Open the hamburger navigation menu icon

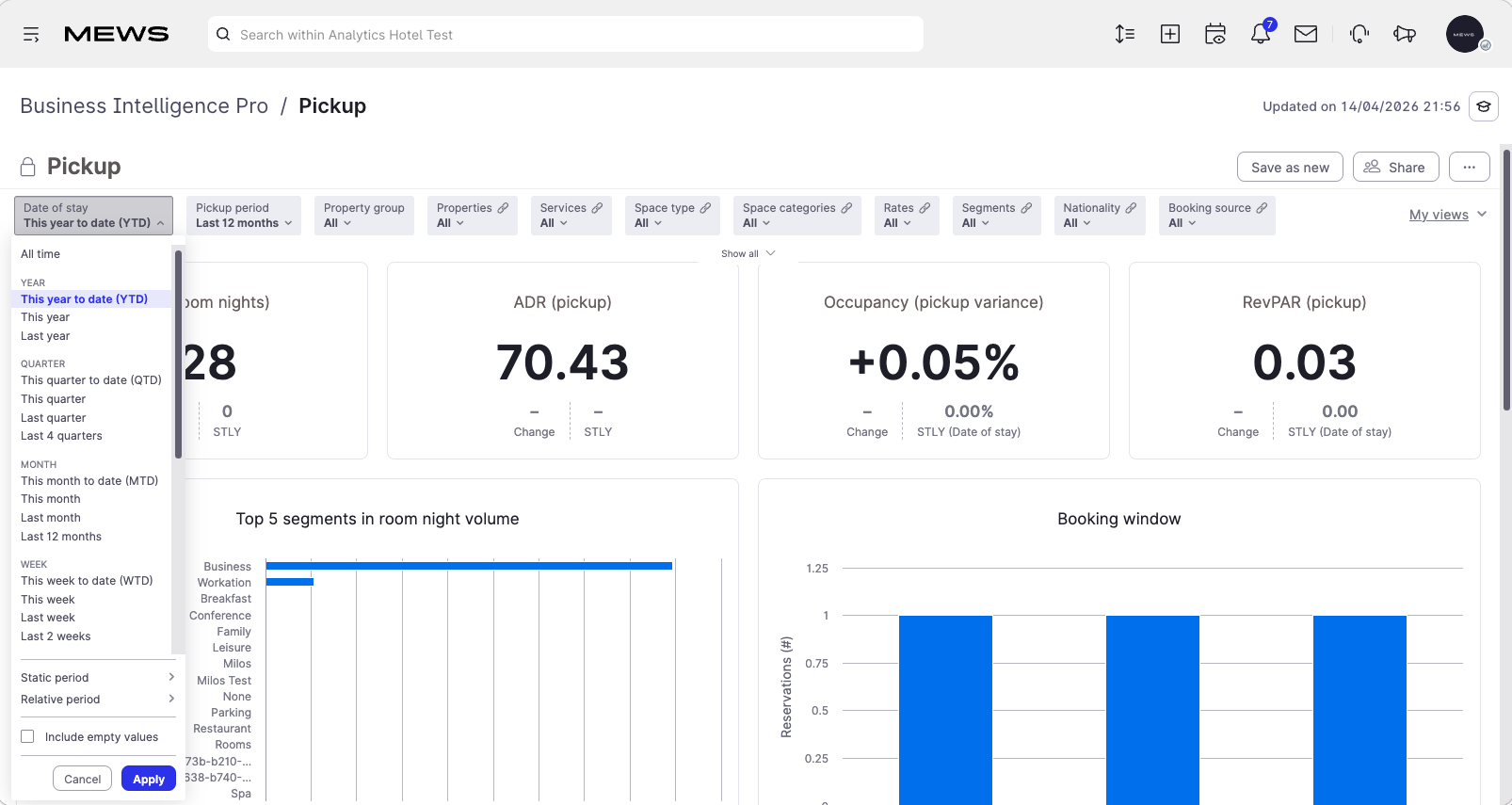click(x=31, y=35)
